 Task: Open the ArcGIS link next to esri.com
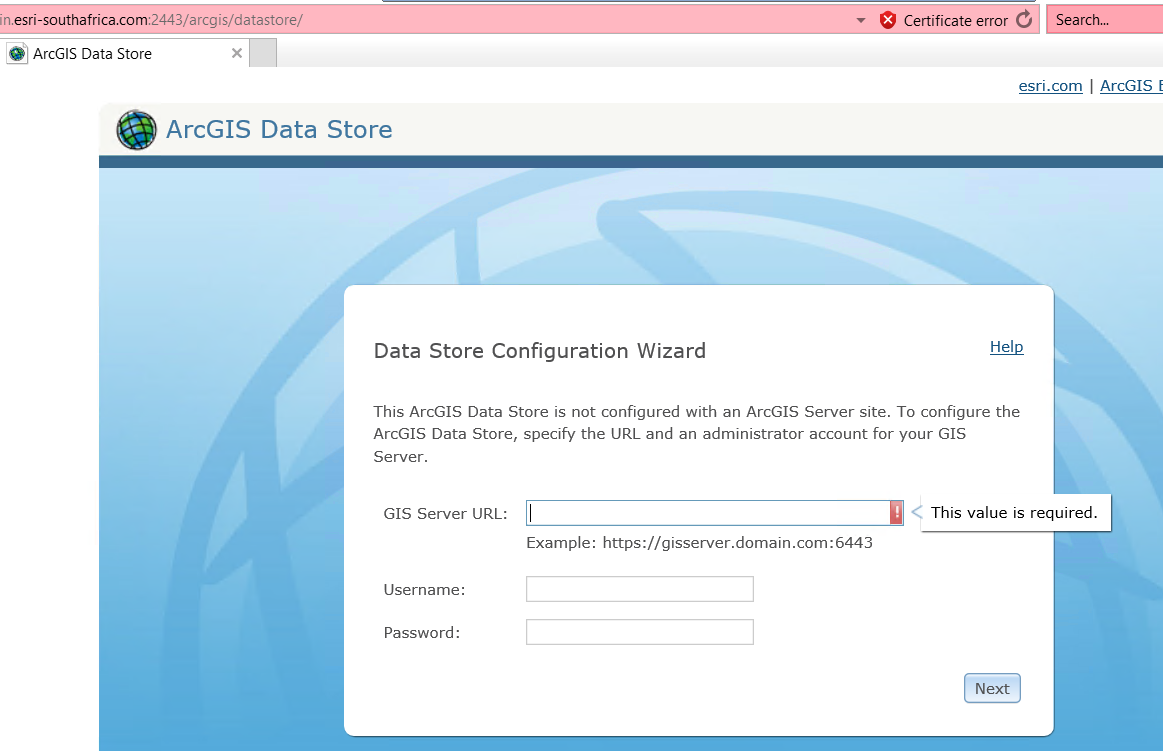pos(1131,86)
